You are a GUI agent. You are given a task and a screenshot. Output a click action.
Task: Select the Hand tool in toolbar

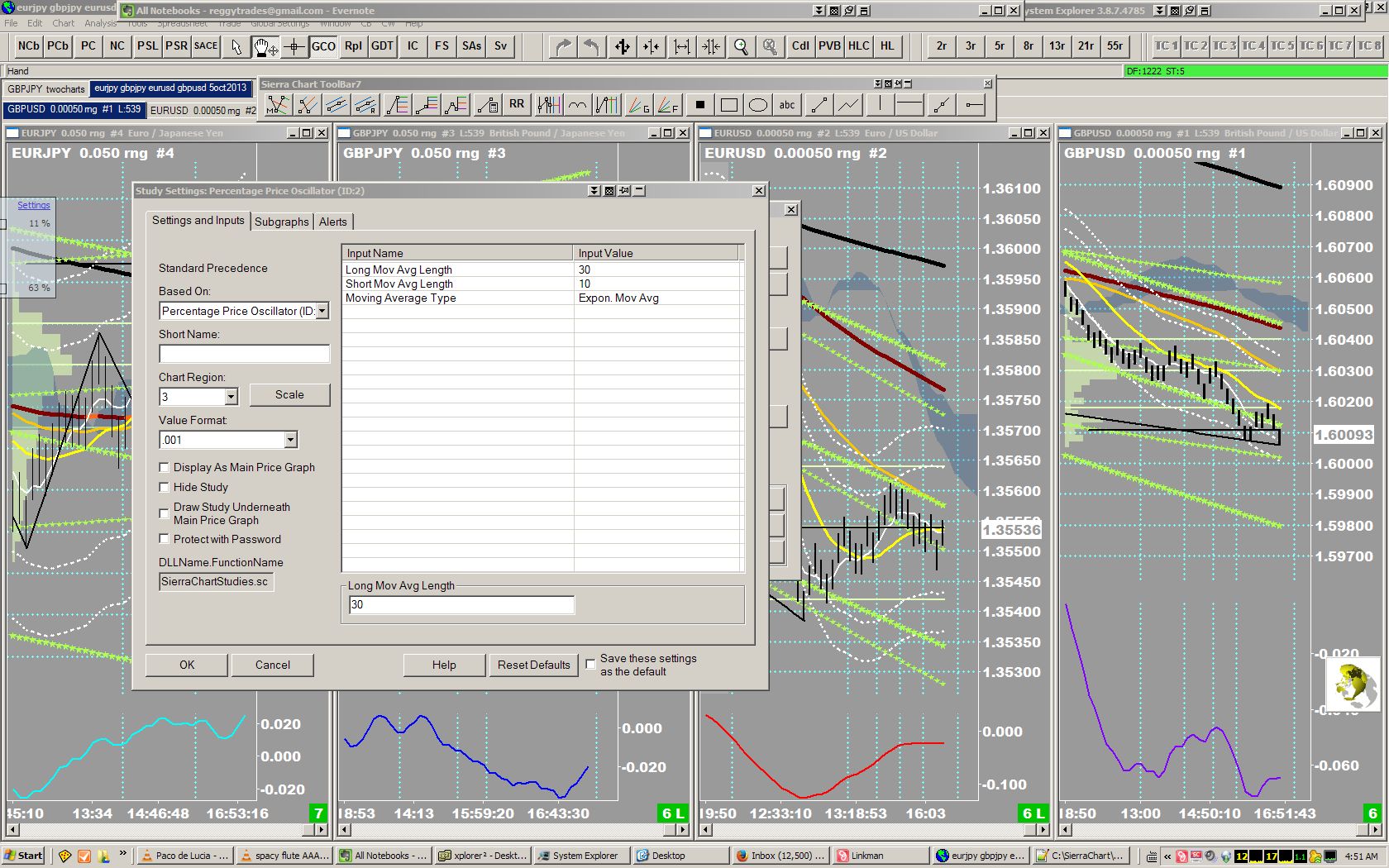pyautogui.click(x=265, y=46)
